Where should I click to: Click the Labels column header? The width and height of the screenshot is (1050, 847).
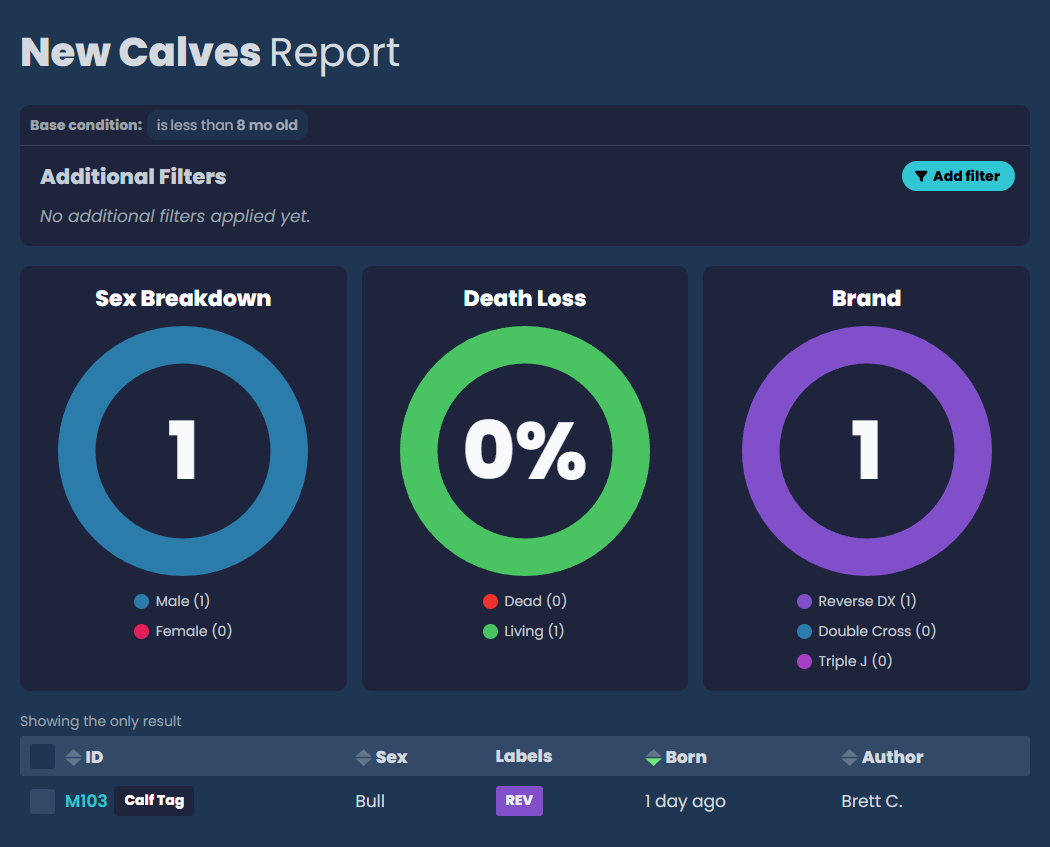pyautogui.click(x=524, y=757)
